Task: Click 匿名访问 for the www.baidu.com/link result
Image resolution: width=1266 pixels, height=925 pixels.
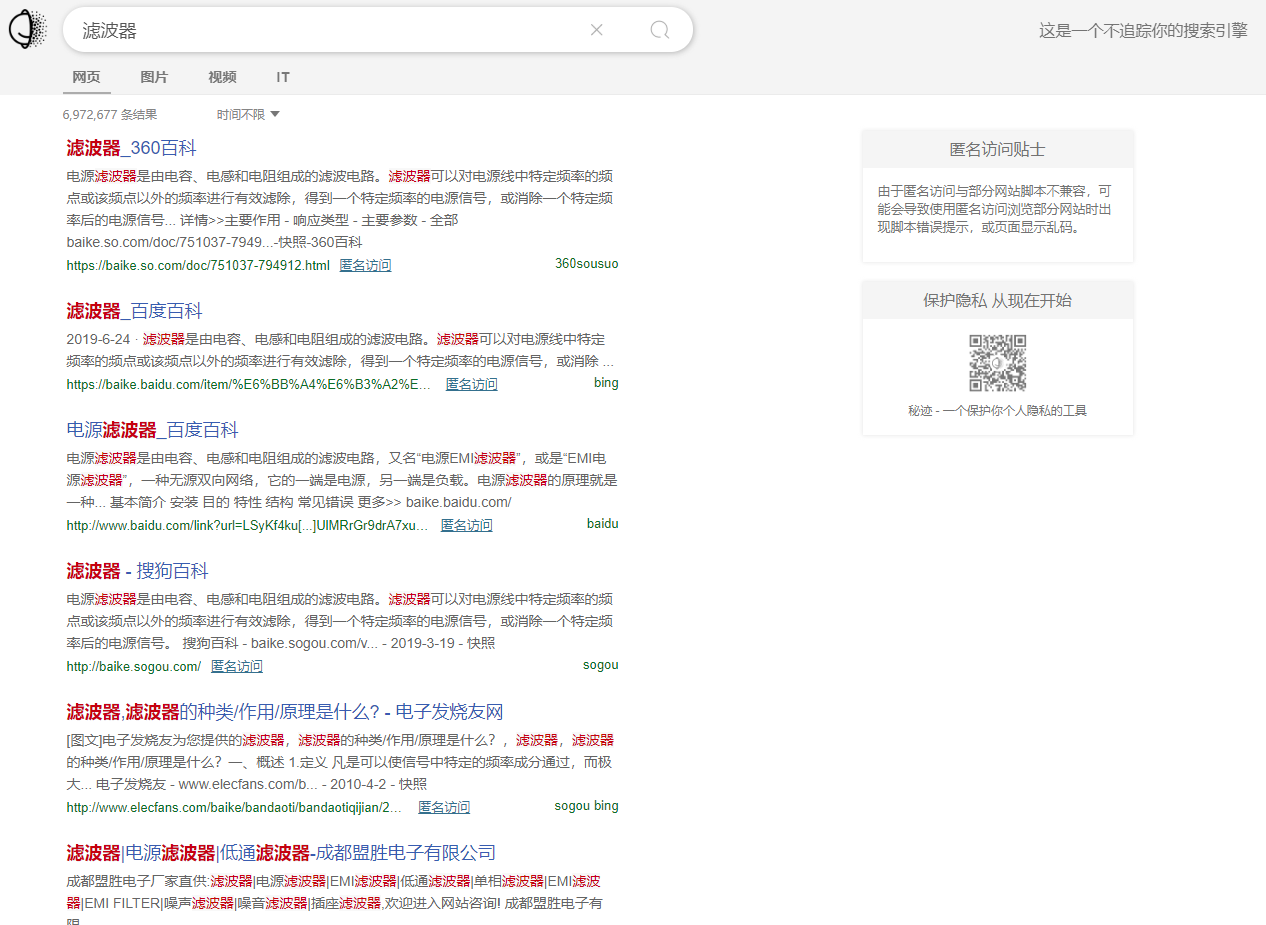Action: [x=466, y=526]
